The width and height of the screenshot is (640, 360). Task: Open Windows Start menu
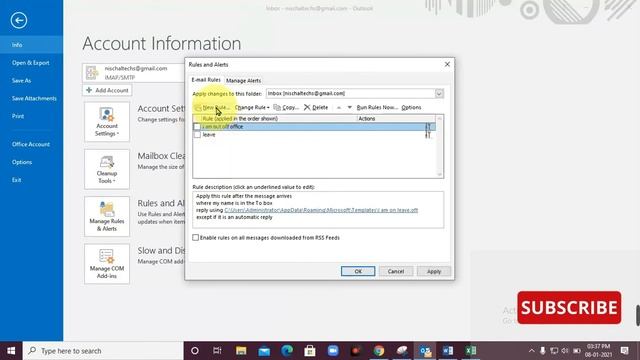(11, 351)
